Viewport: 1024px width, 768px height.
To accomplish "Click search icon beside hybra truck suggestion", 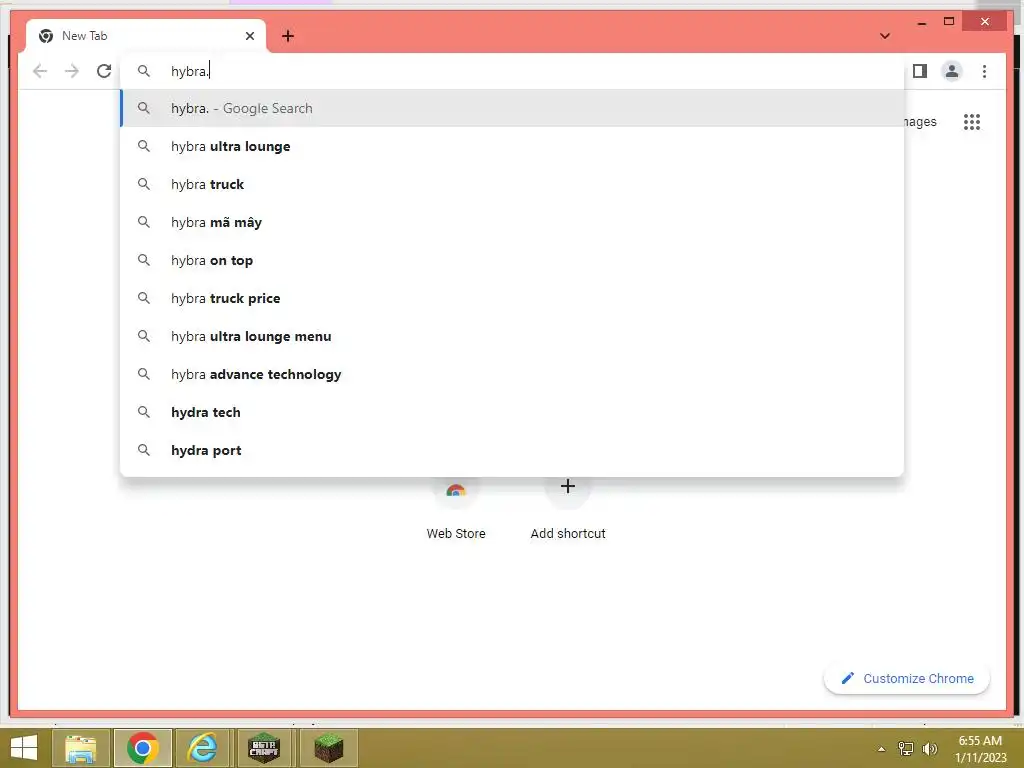I will [144, 184].
